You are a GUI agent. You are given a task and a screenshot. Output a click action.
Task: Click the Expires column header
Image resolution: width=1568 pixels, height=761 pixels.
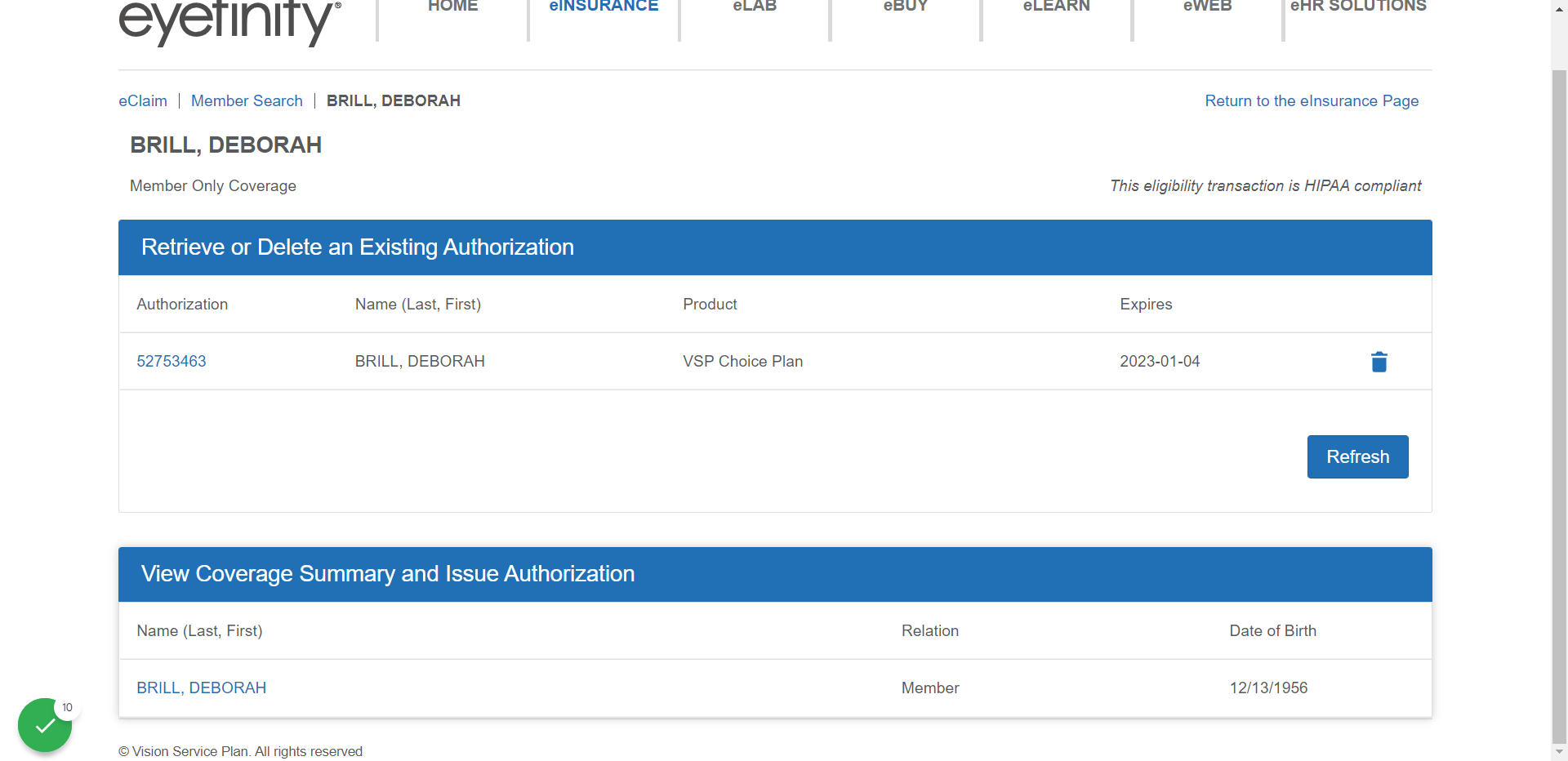click(1146, 304)
